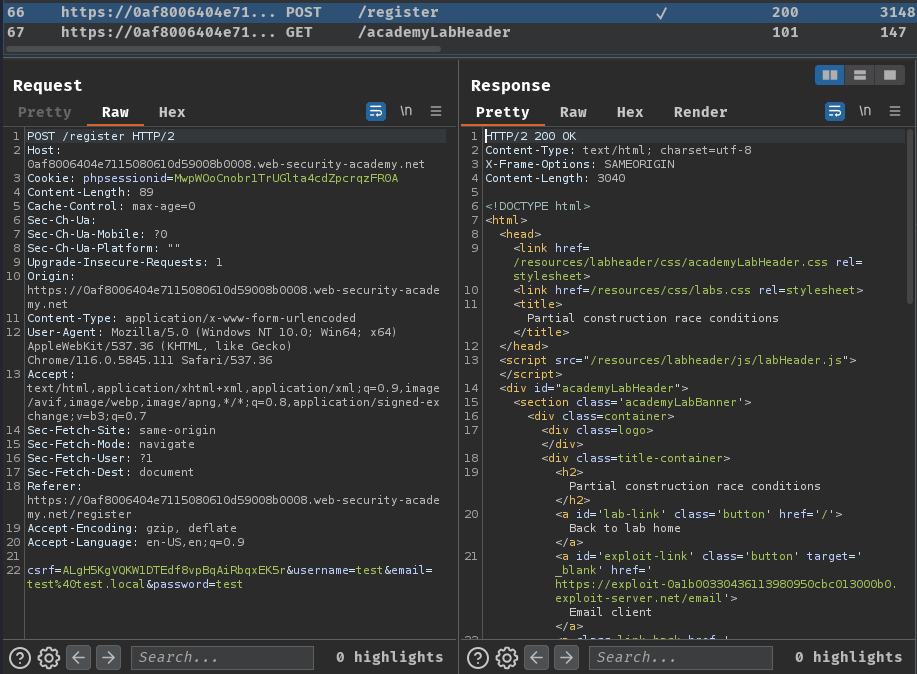The width and height of the screenshot is (917, 674).
Task: Open the Hex tab in Request panel
Action: [172, 112]
